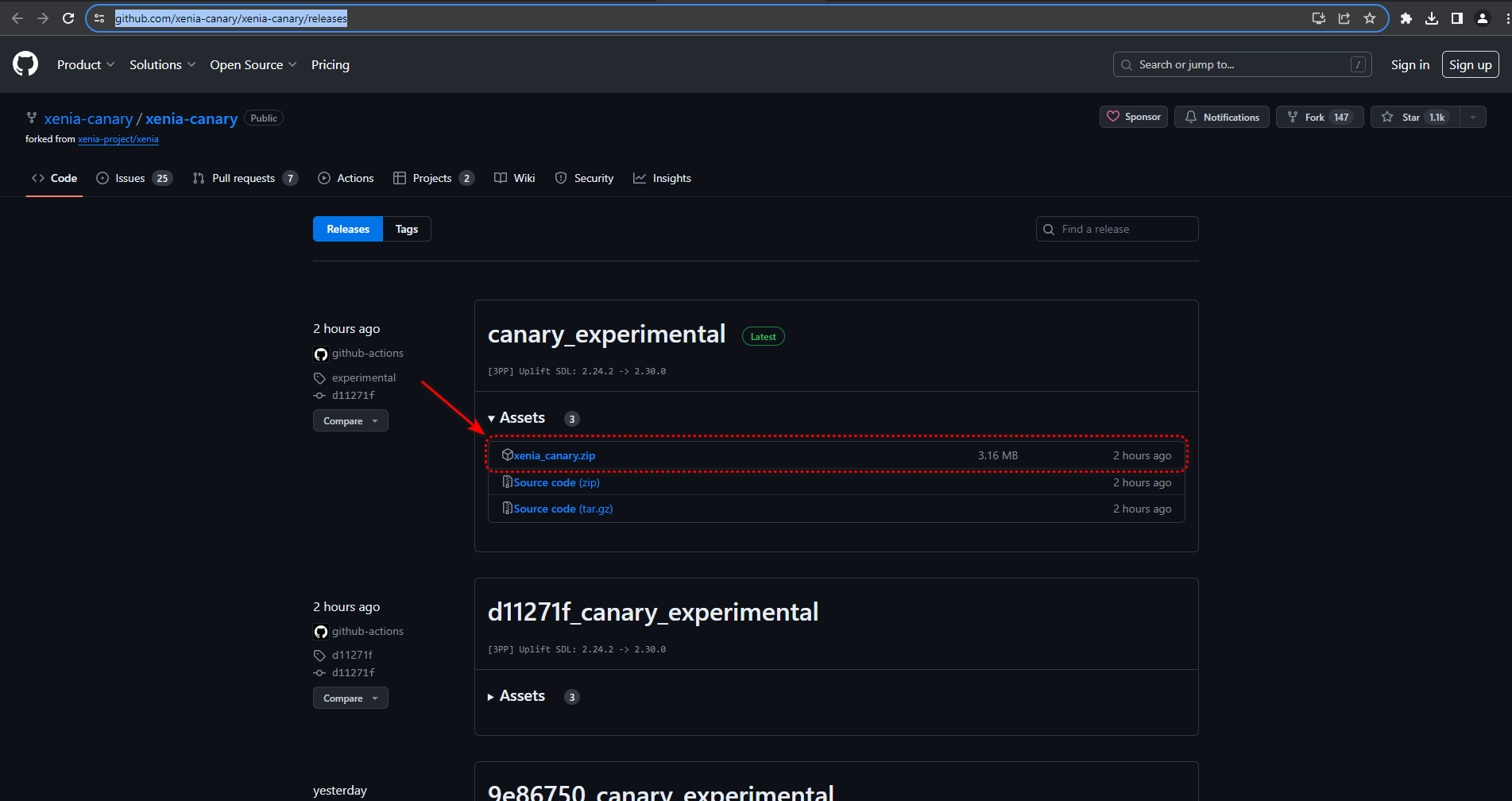Open the Insights tab
Image resolution: width=1512 pixels, height=801 pixels.
pyautogui.click(x=662, y=178)
